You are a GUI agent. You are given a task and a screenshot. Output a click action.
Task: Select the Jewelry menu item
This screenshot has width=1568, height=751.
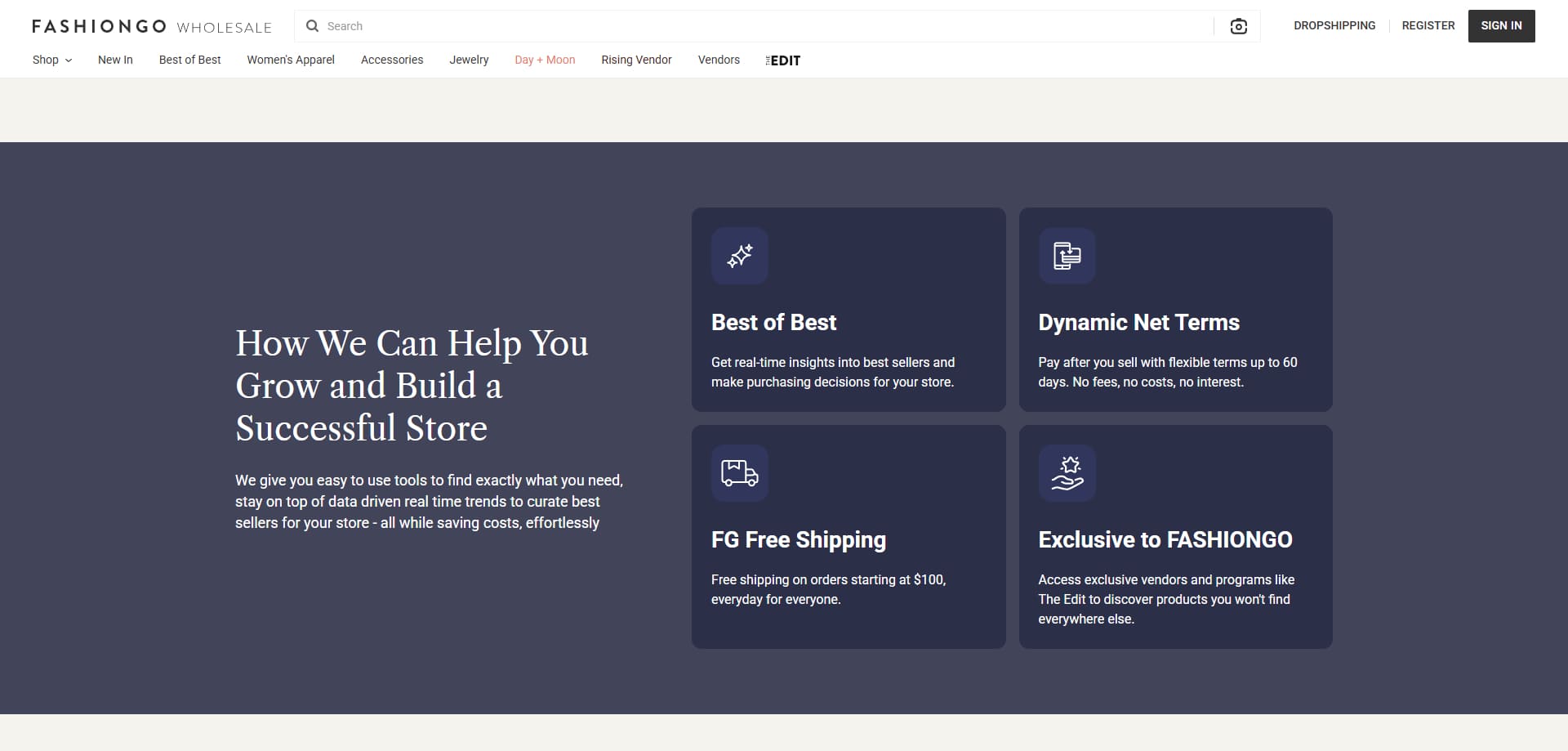coord(469,60)
